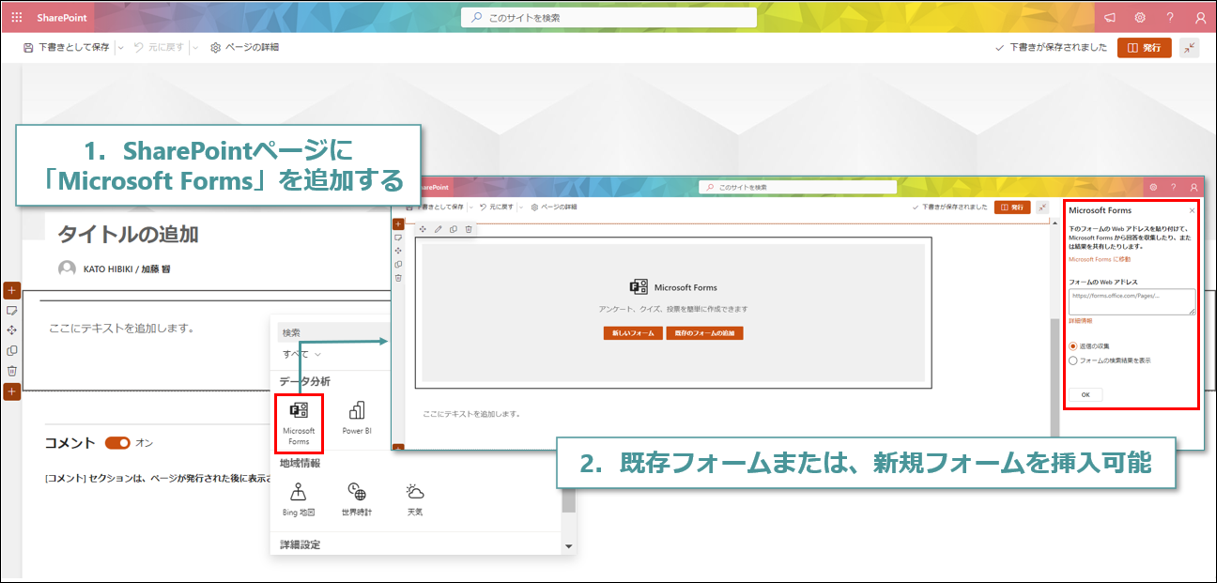
Task: Click the move section icon on main page's left toolbar
Action: coord(12,330)
